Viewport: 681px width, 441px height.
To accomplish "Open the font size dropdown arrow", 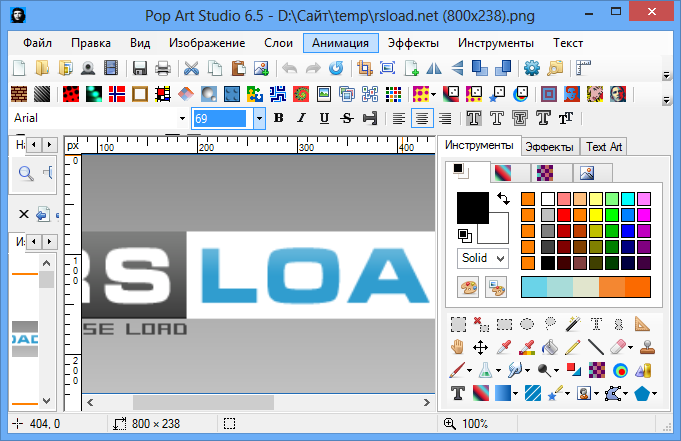I will 259,118.
